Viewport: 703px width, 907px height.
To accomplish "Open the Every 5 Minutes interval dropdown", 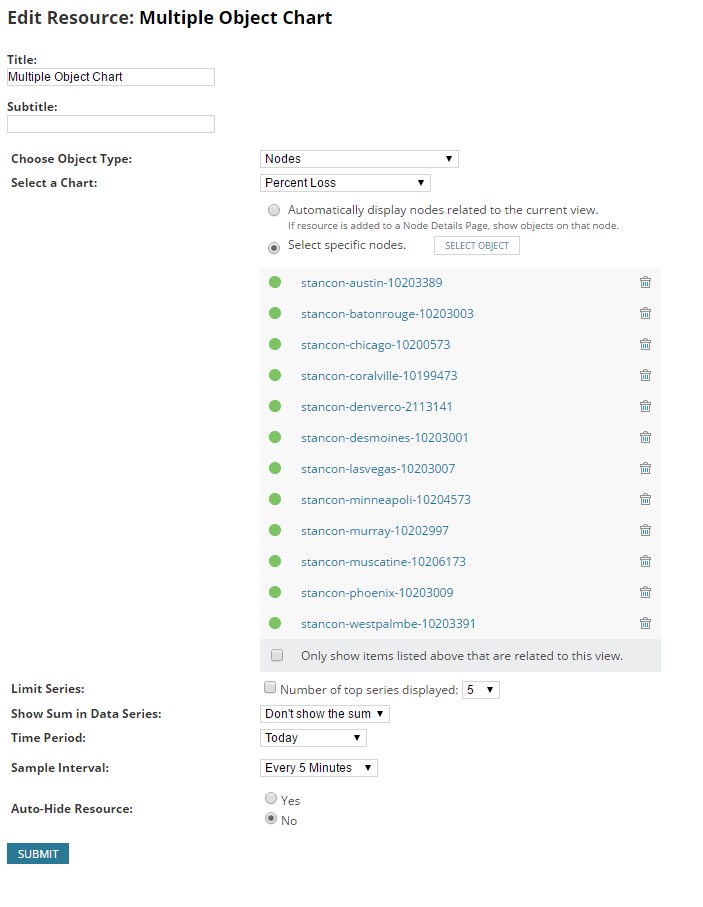I will click(x=319, y=768).
